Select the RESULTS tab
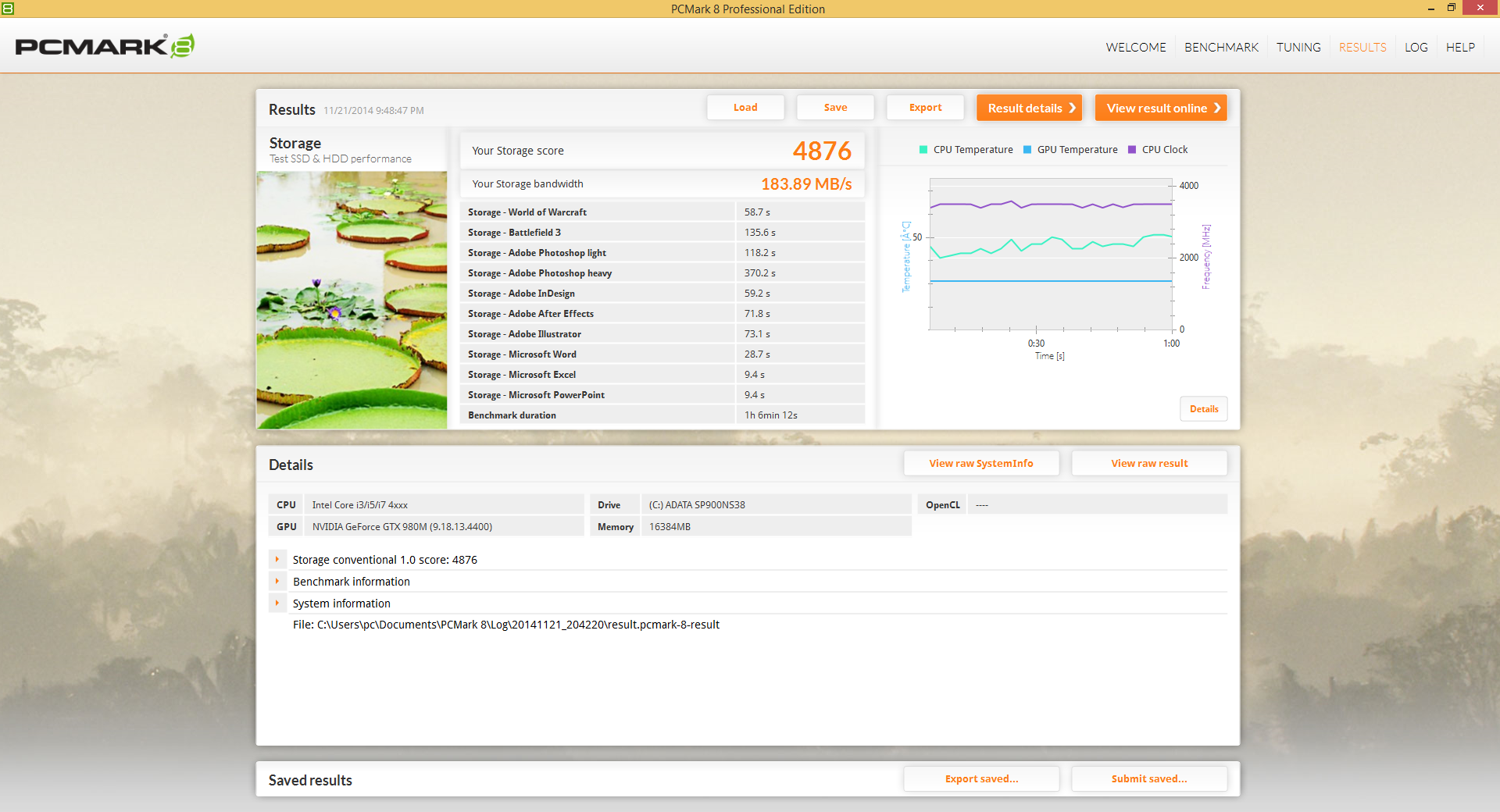Image resolution: width=1500 pixels, height=812 pixels. tap(1362, 47)
